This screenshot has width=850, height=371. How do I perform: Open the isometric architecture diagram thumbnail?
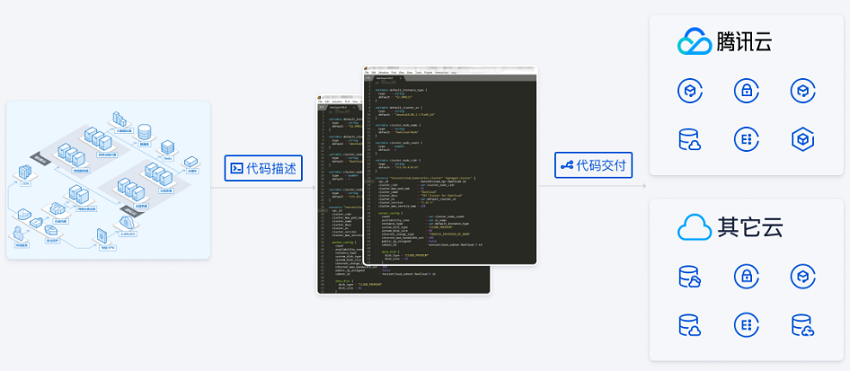pos(108,180)
